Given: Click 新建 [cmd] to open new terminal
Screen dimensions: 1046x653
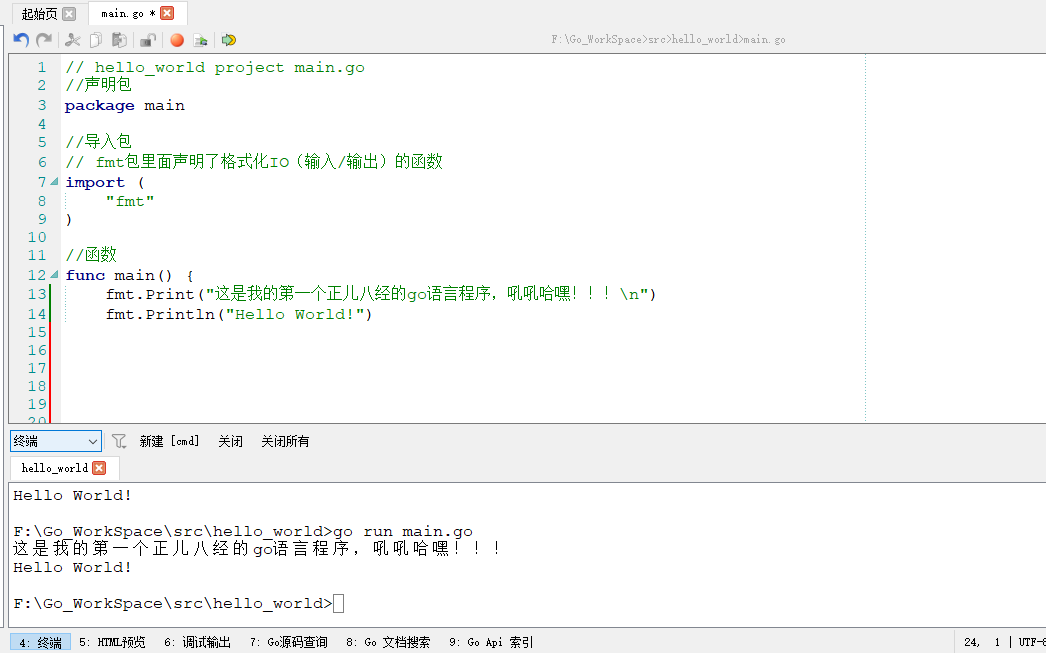Looking at the screenshot, I should coord(169,441).
